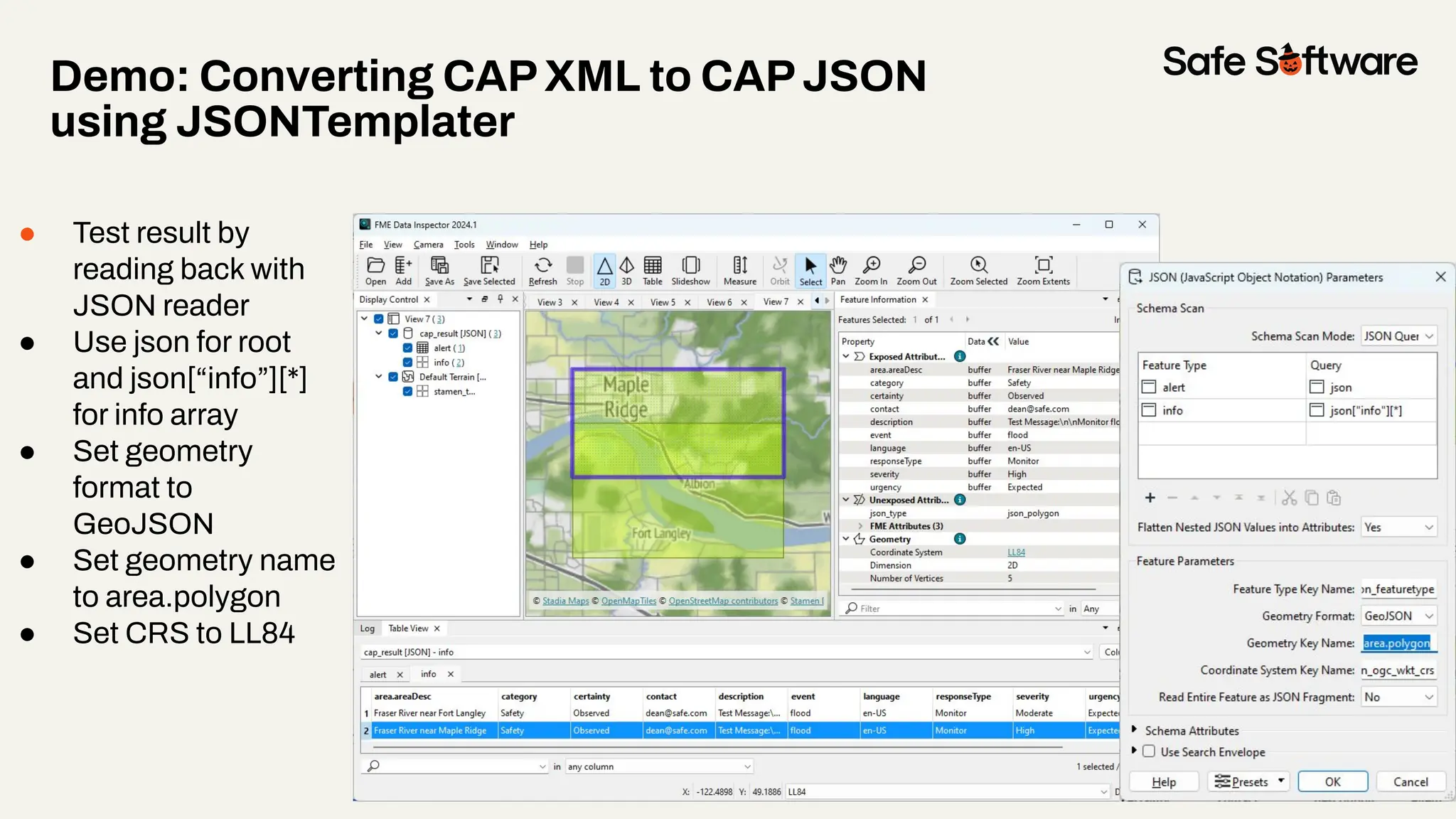1456x819 pixels.
Task: Click Zoom Selected in the toolbar
Action: [979, 271]
